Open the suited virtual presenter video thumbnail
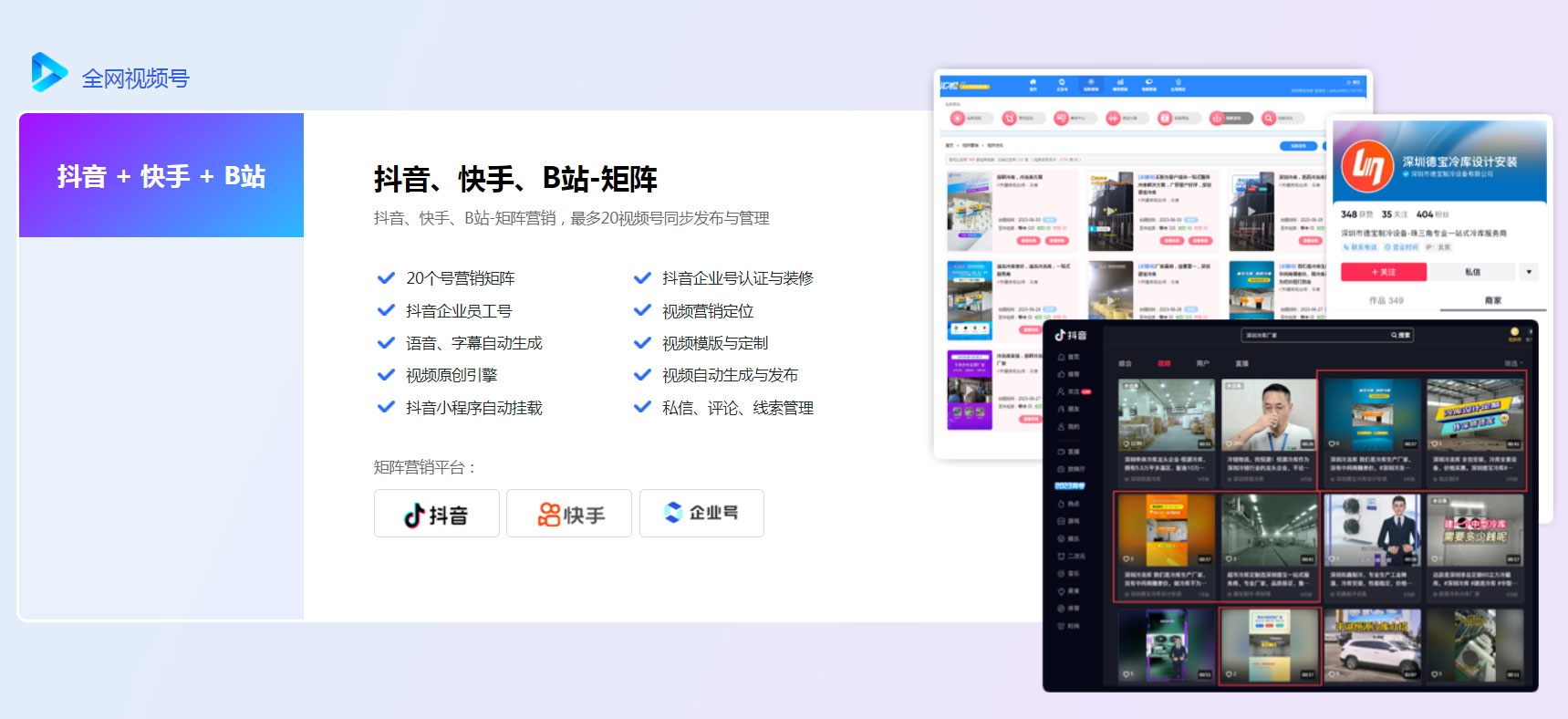Viewport: 1568px width, 719px height. (1372, 530)
